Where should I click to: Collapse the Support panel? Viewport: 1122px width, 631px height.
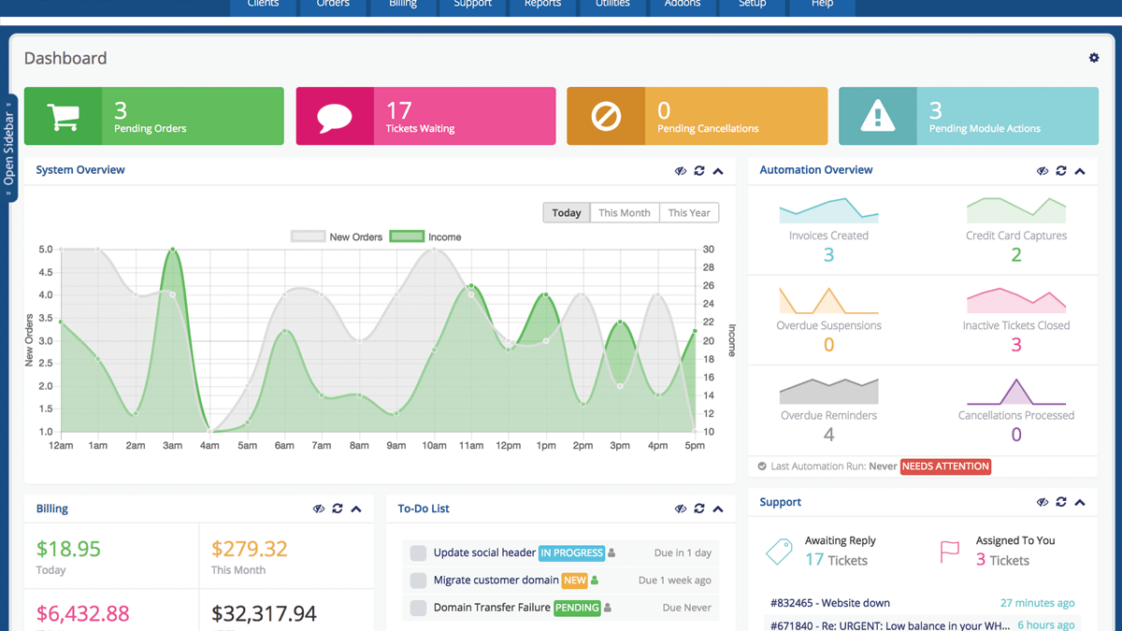(1078, 502)
